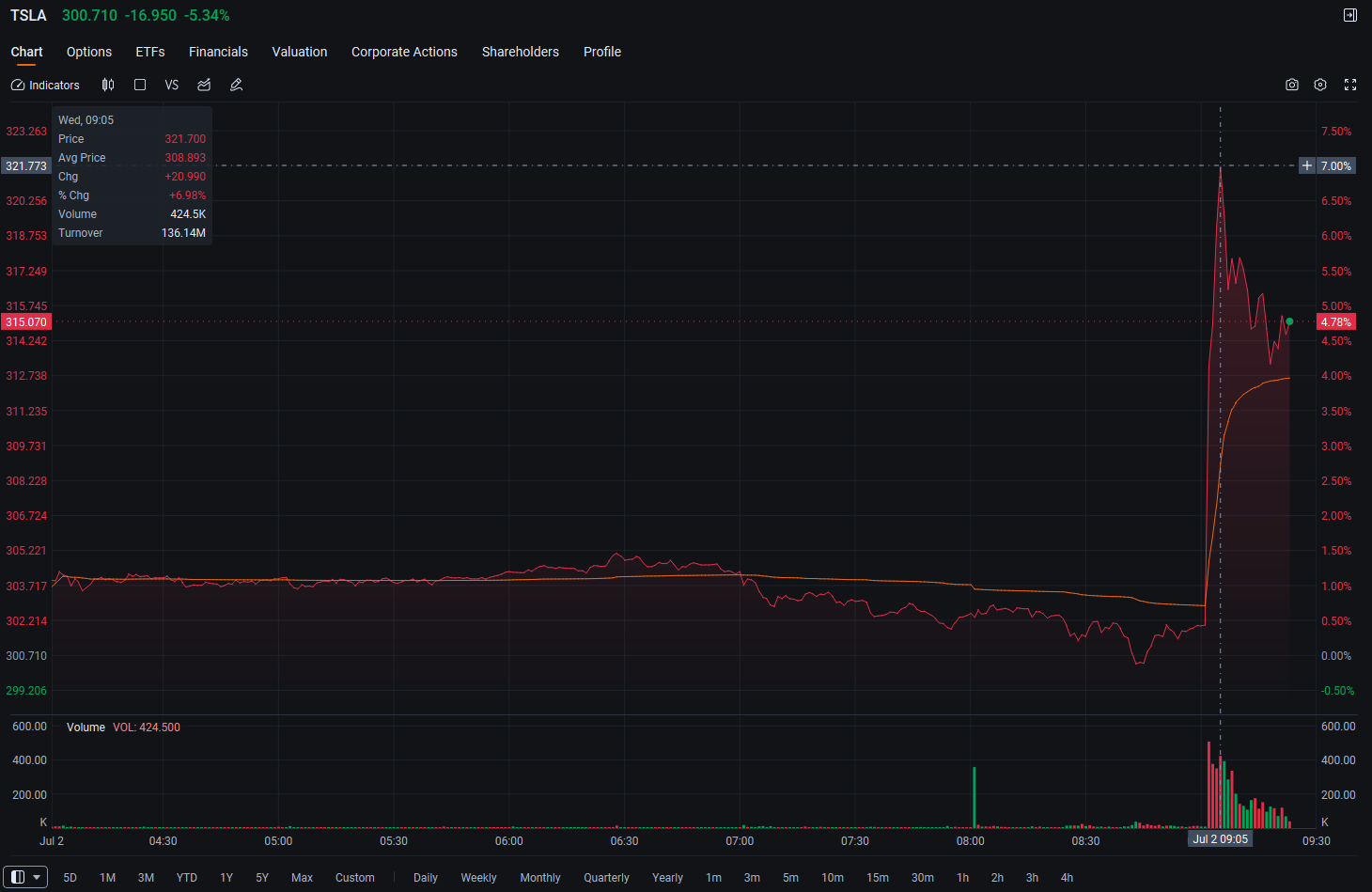Choose the 1M time range
1372x892 pixels.
108,878
